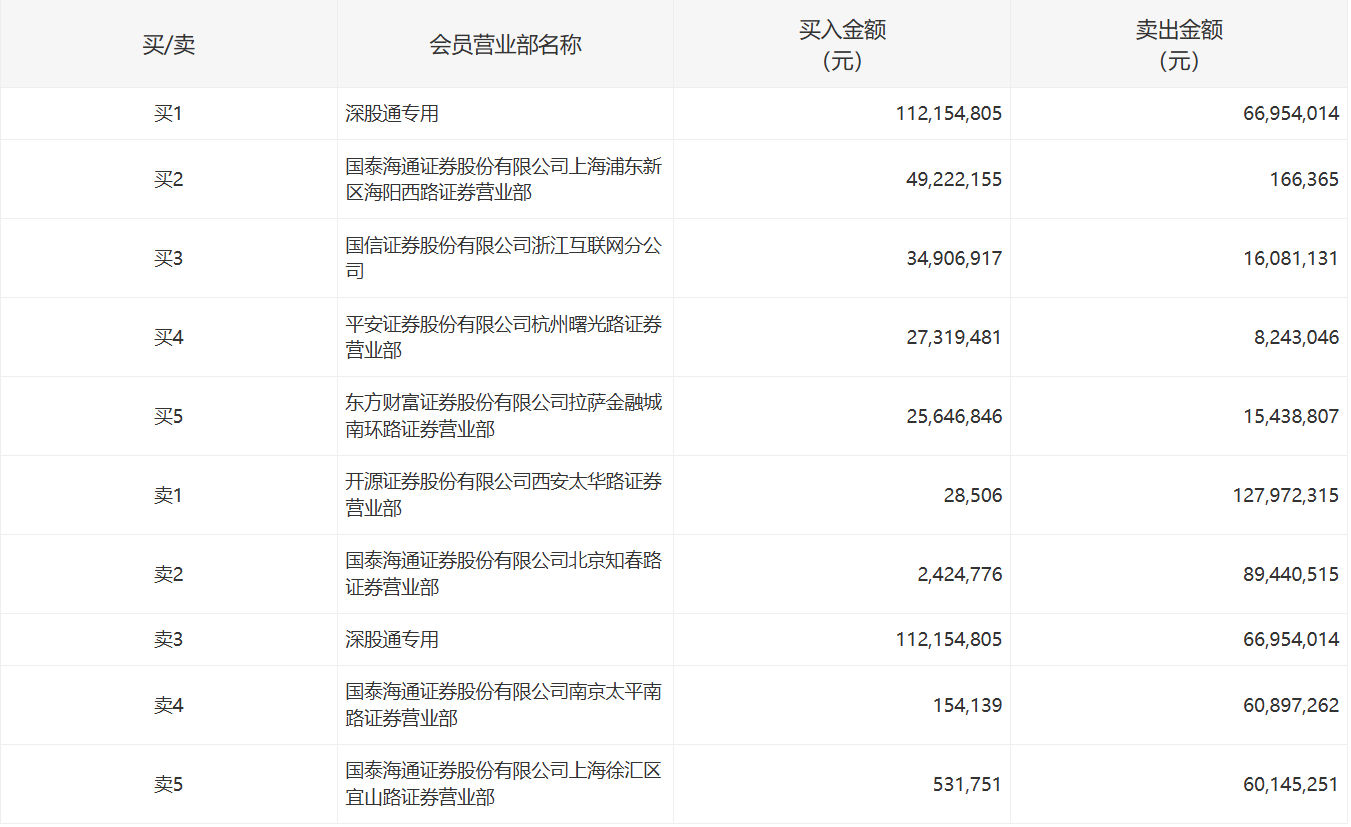The image size is (1351, 827).
Task: Click the 买5 row label
Action: (168, 417)
